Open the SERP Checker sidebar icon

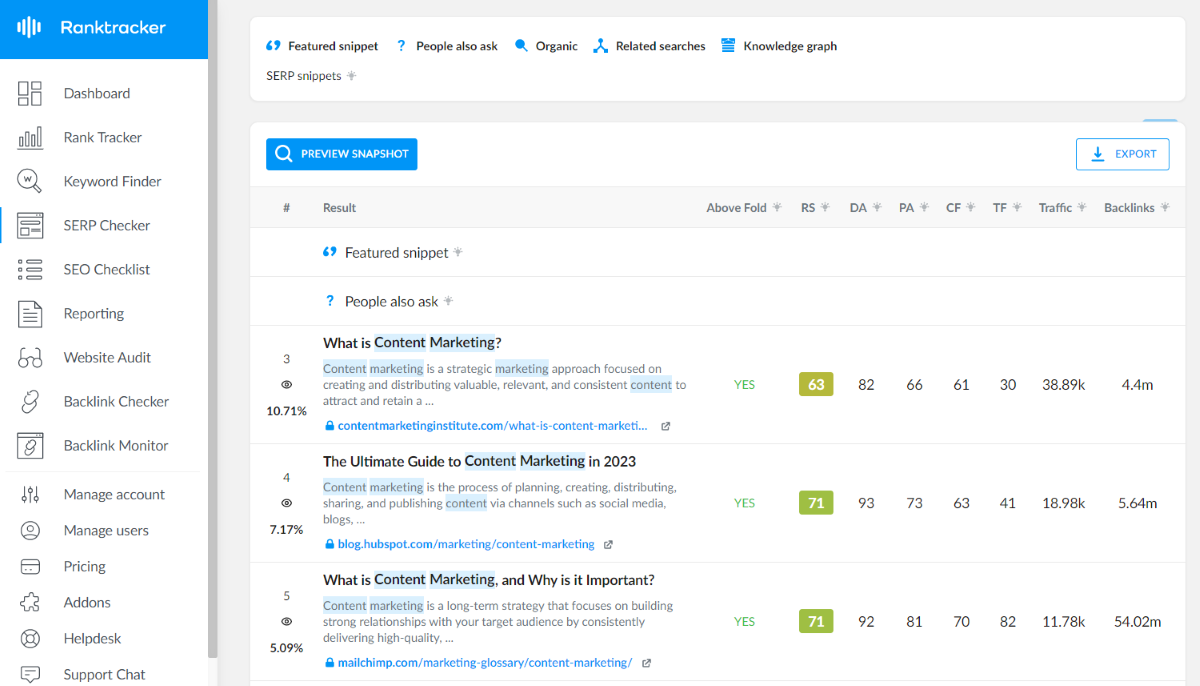point(30,225)
